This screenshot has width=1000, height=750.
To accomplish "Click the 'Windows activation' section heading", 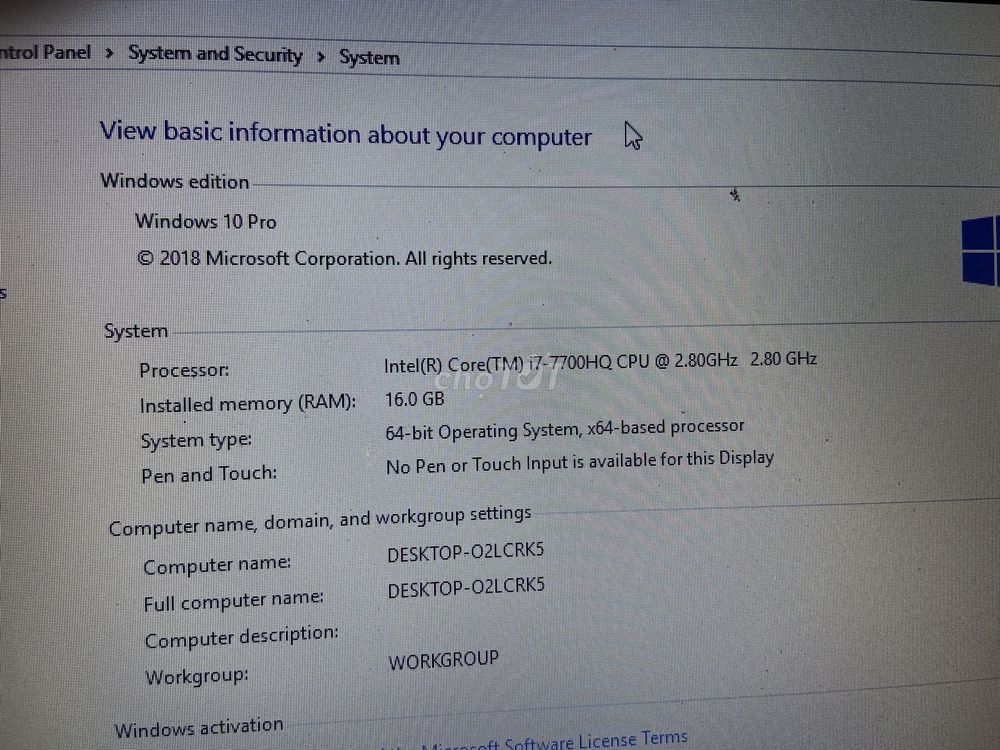I will click(x=199, y=728).
